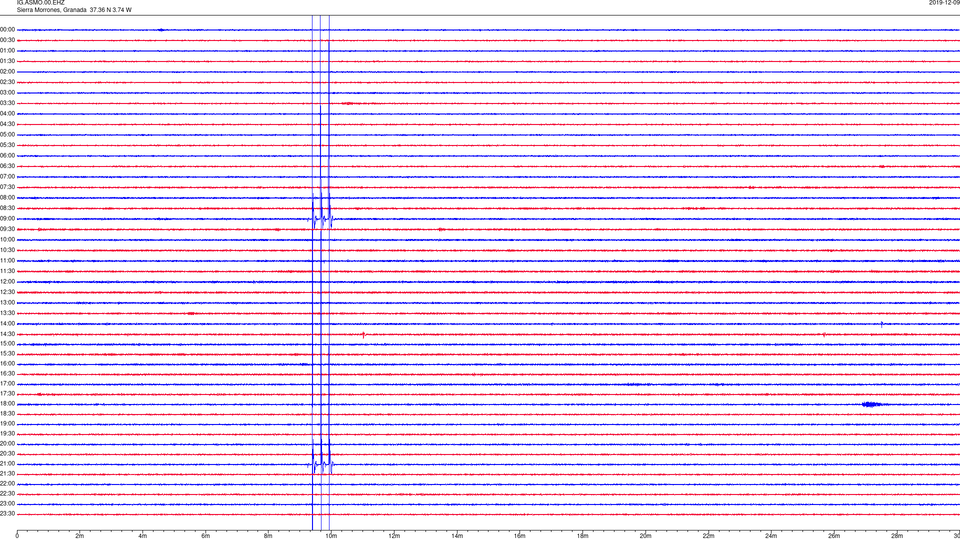Select the 13:00 trace time label
This screenshot has width=960, height=540.
7,302
